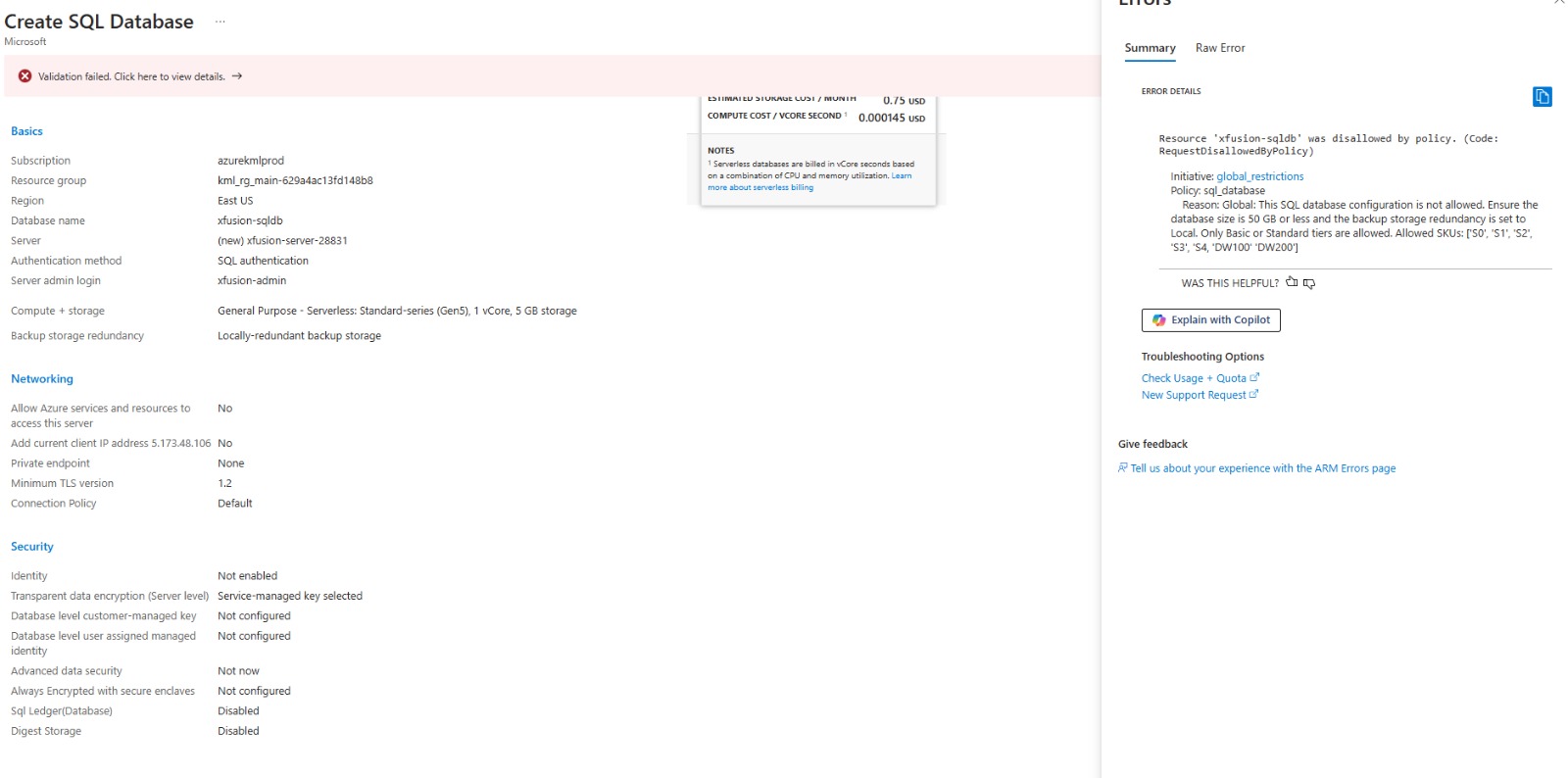Click the Policy: sql_database text
The width and height of the screenshot is (1568, 778).
click(1218, 190)
